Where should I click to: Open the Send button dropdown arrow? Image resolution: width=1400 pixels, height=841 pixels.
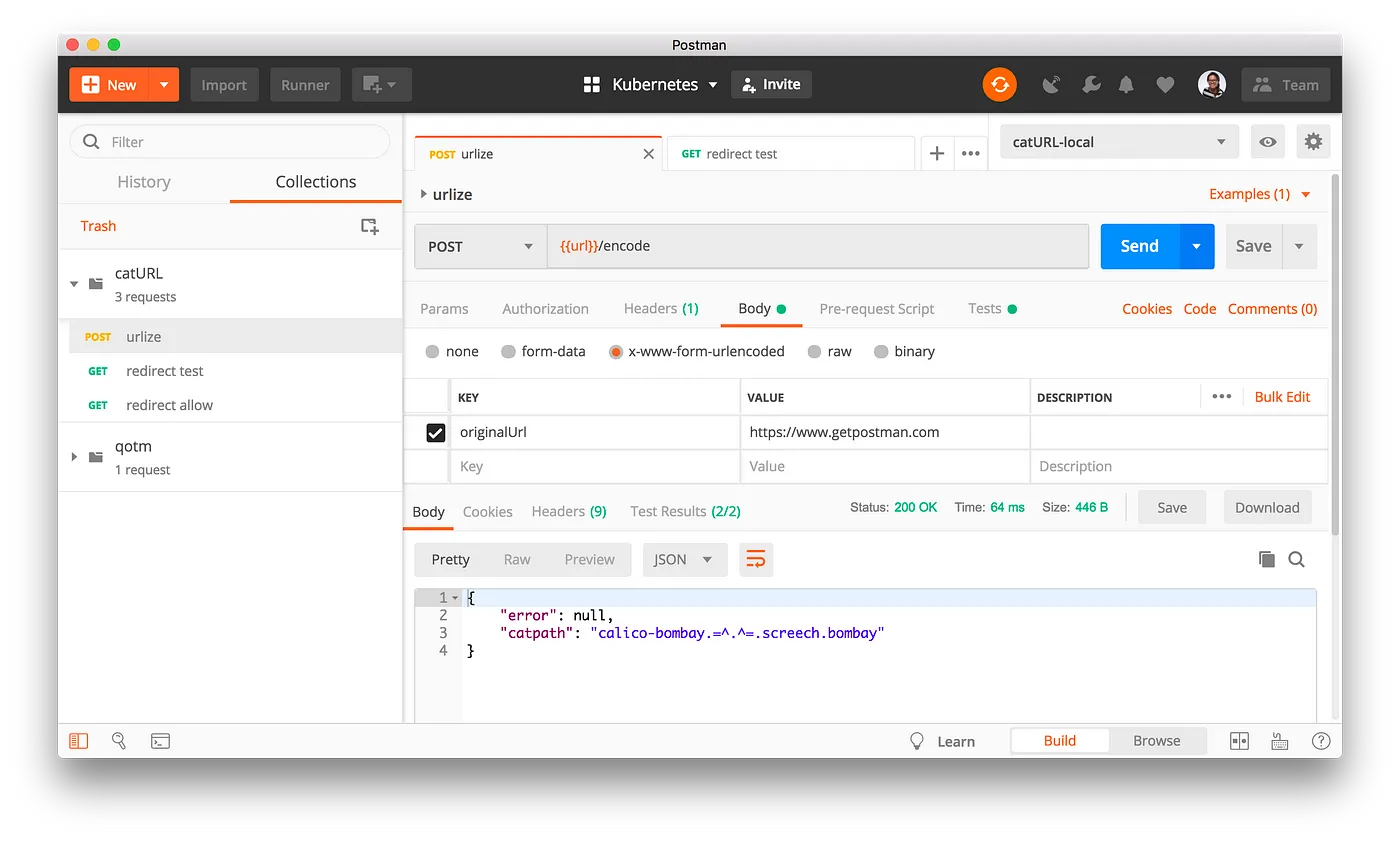point(1197,246)
